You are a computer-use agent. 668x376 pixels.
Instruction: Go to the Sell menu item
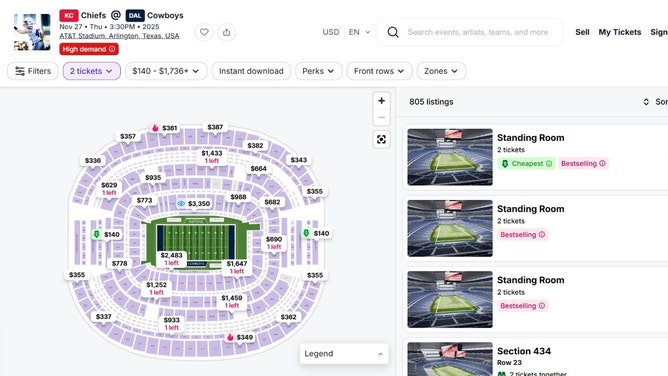tap(582, 32)
